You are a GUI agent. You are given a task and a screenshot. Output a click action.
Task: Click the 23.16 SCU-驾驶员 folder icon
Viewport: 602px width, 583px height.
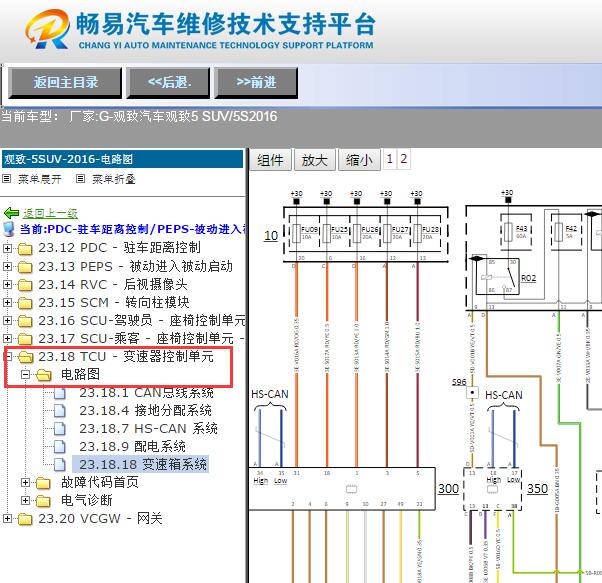(x=25, y=321)
